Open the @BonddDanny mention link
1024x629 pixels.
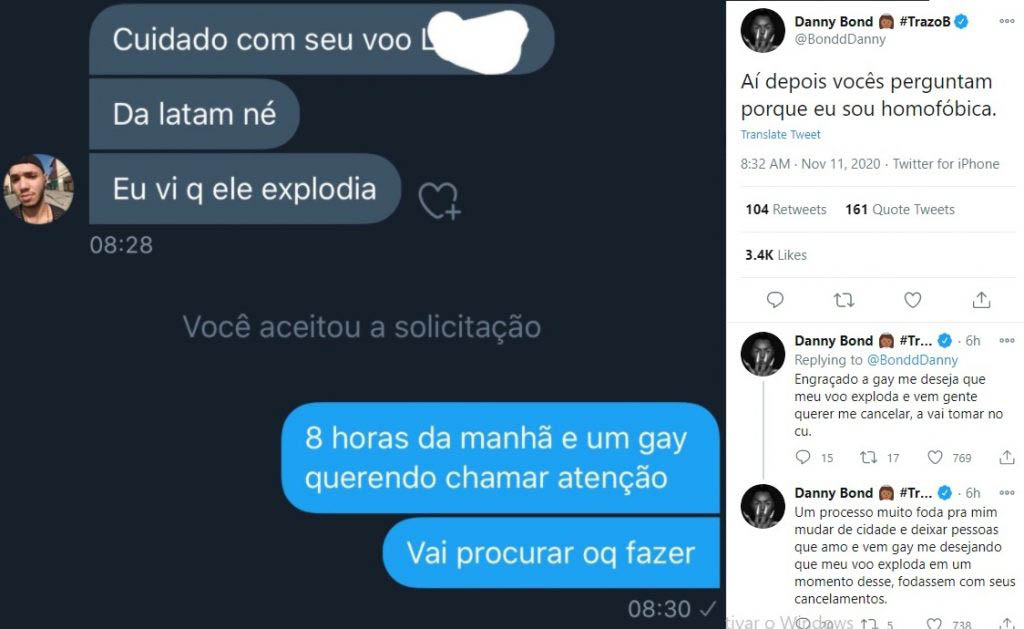point(912,360)
